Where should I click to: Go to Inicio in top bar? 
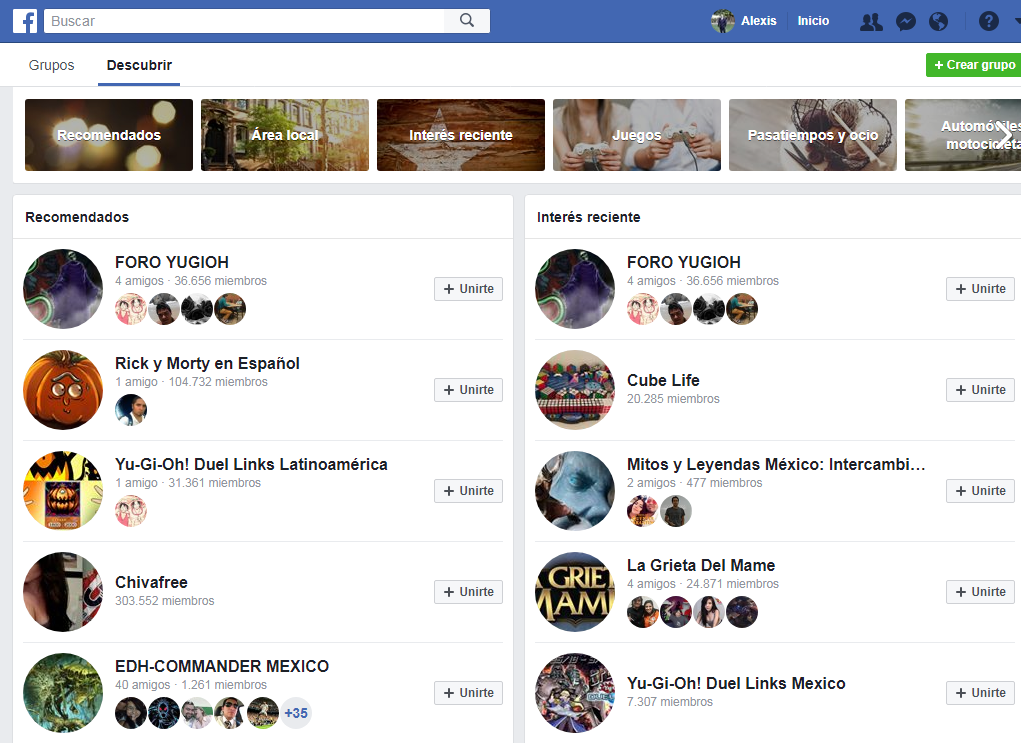(813, 21)
